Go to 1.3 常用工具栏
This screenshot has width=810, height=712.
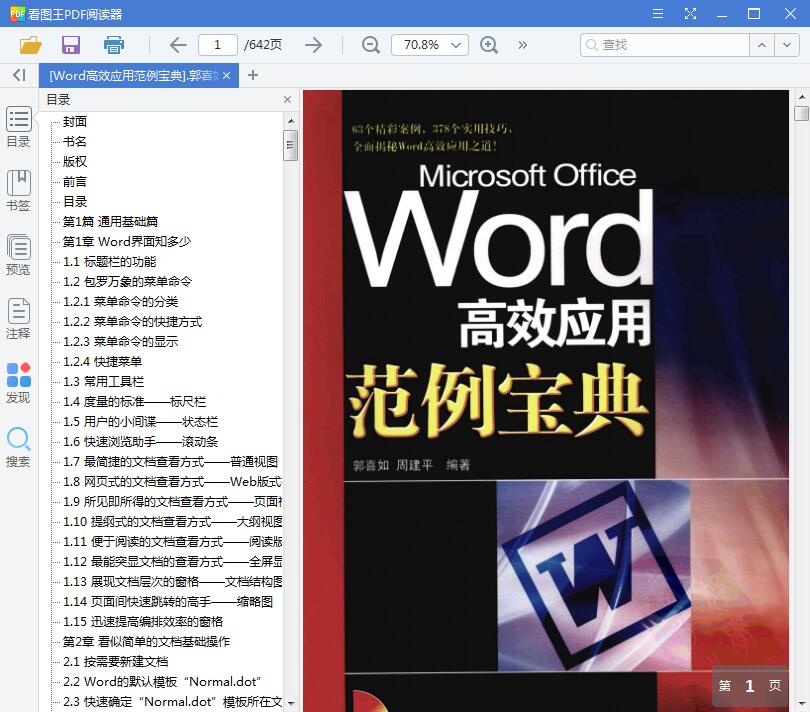coord(103,382)
